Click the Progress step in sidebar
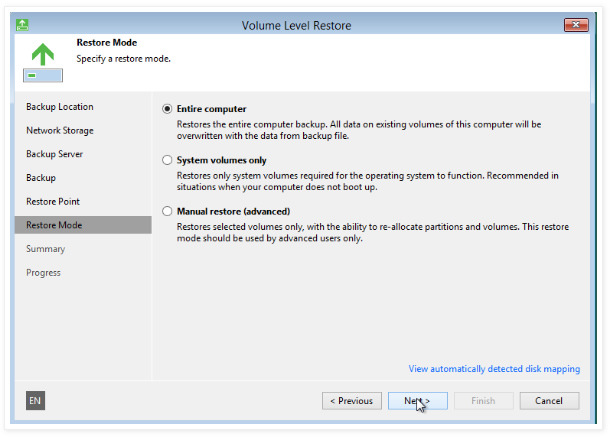The width and height of the screenshot is (610, 438). [43, 273]
